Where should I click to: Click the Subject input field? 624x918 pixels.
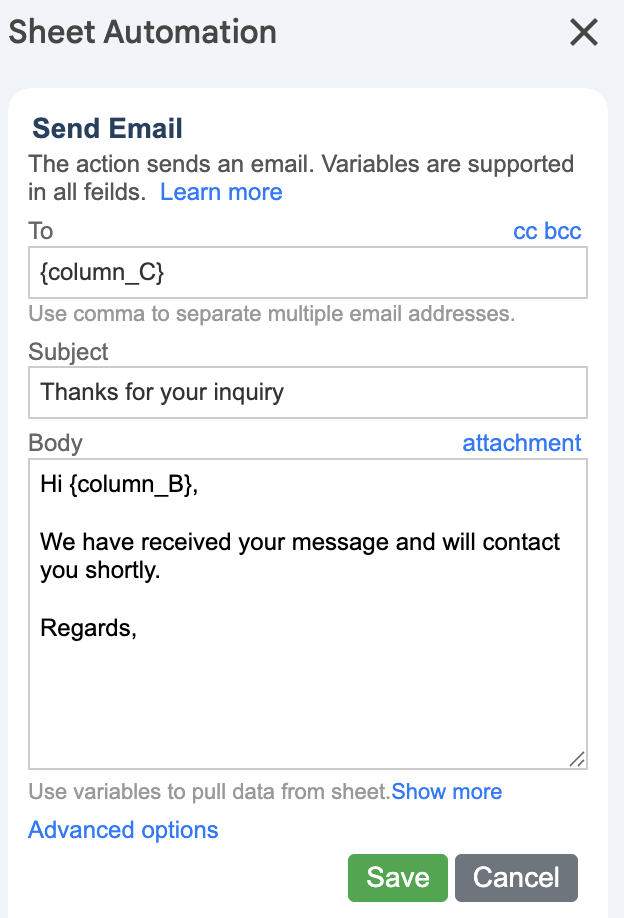[307, 392]
